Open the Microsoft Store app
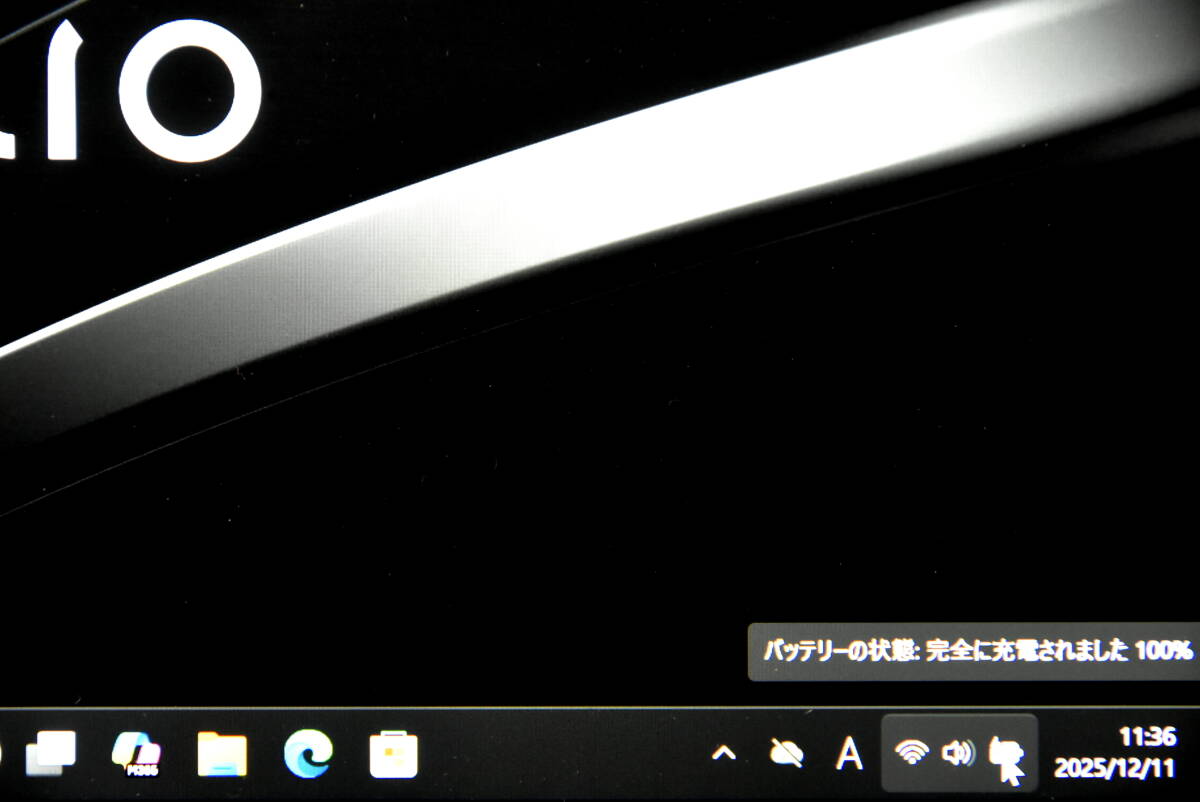The height and width of the screenshot is (802, 1200). (x=393, y=755)
